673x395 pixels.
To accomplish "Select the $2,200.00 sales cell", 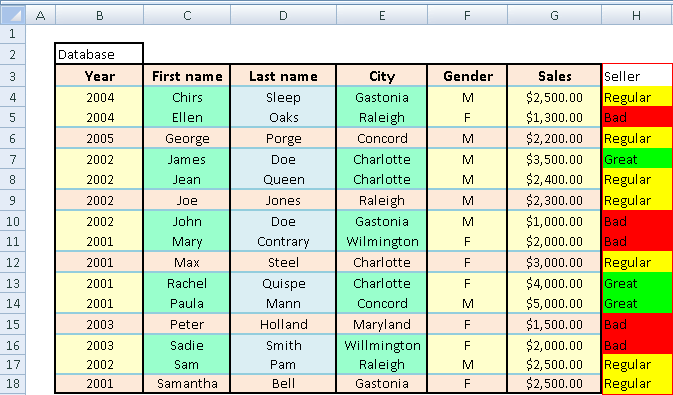I will [554, 138].
